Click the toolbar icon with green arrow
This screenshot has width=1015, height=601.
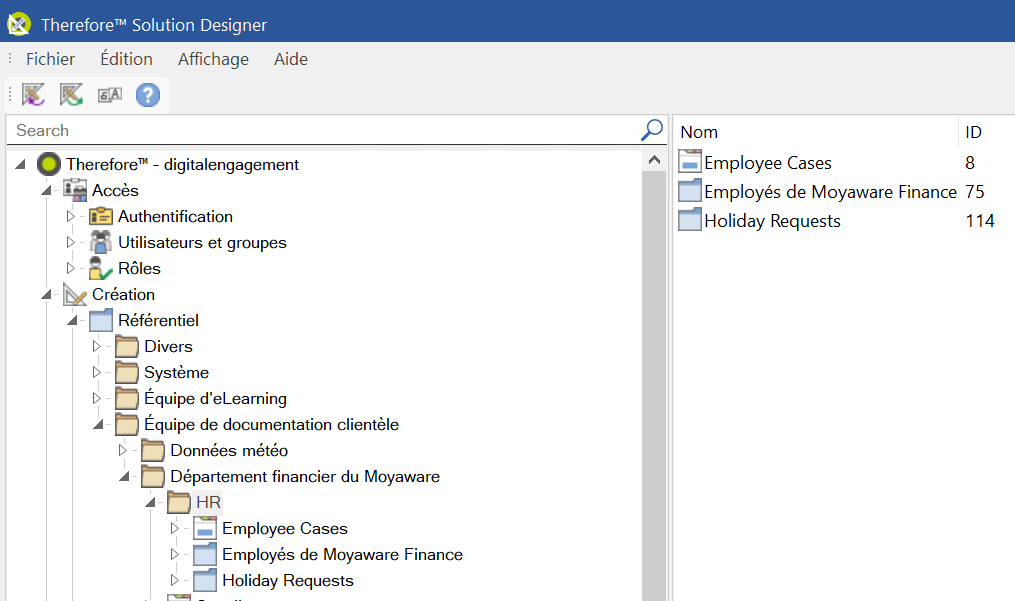tap(71, 95)
